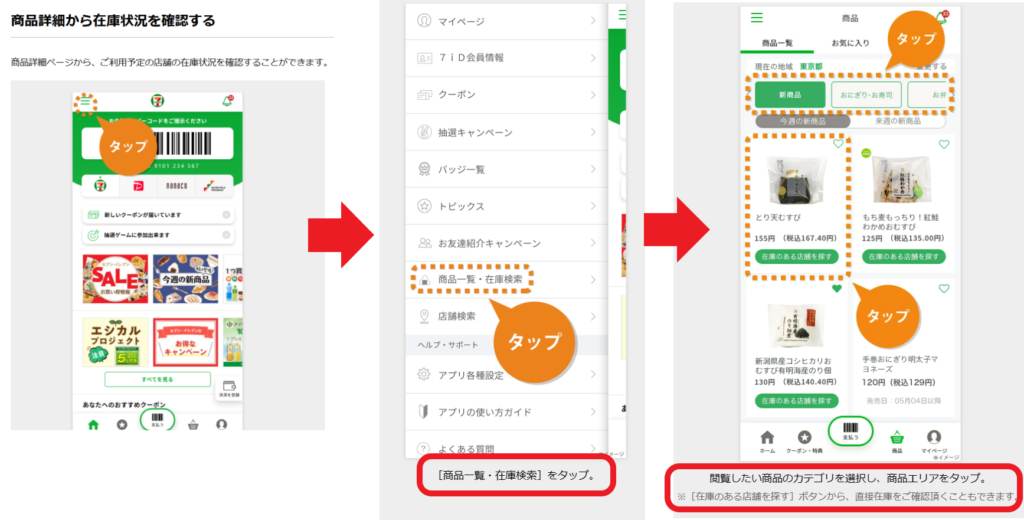
Task: Switch to 来週の新商品 toggle
Action: (896, 120)
